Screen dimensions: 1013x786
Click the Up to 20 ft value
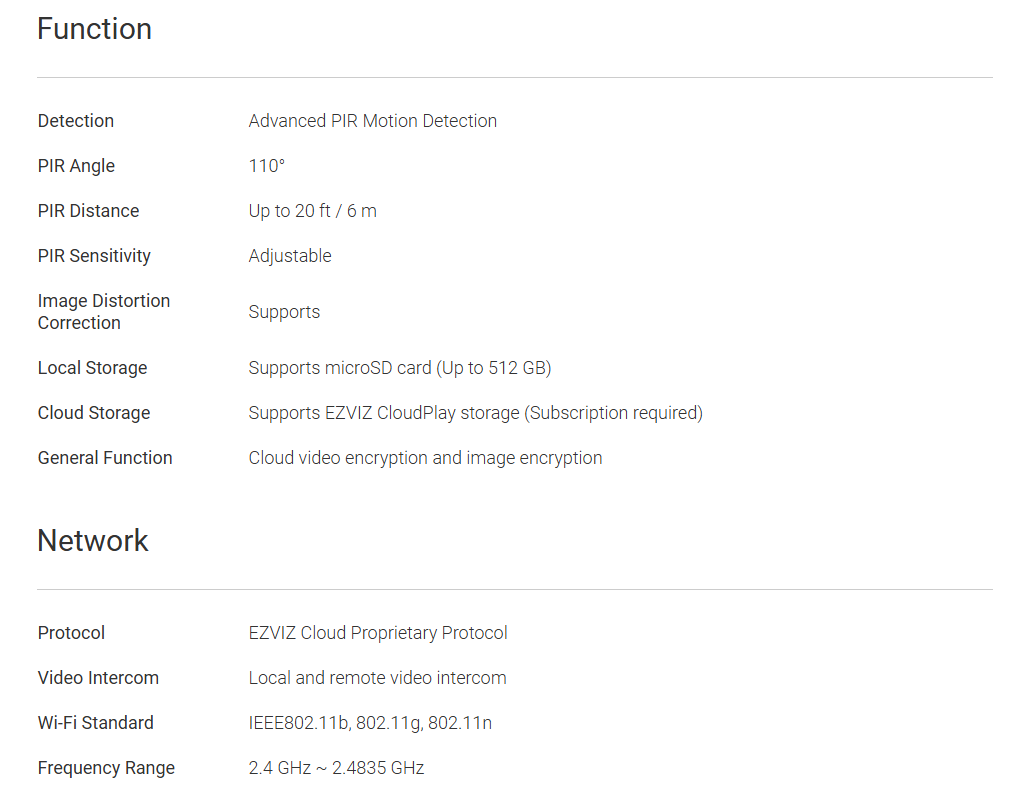click(312, 211)
